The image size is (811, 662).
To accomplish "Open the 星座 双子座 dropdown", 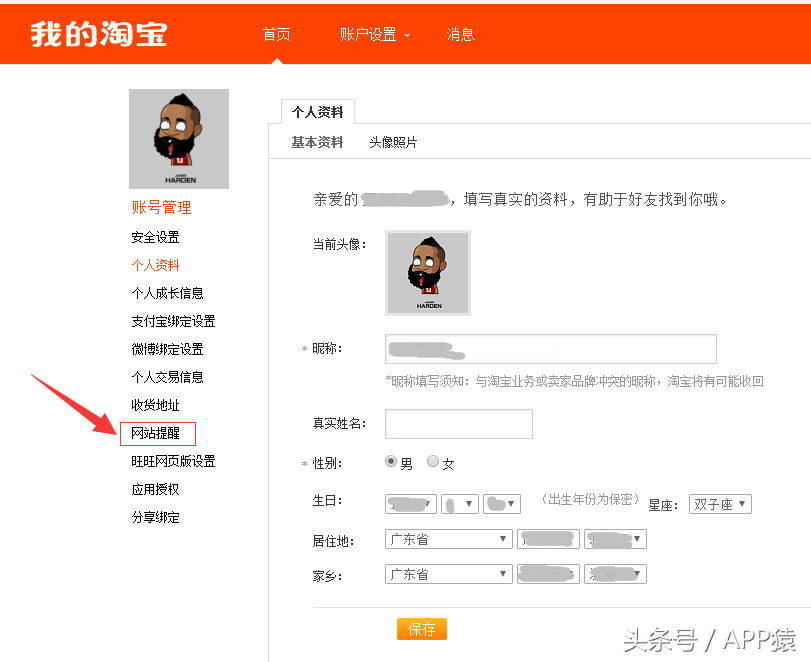I will (x=720, y=504).
